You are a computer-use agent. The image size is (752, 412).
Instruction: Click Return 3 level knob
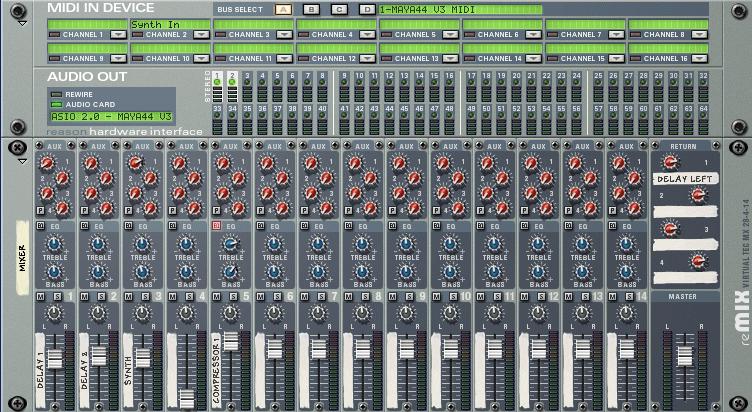tap(670, 229)
